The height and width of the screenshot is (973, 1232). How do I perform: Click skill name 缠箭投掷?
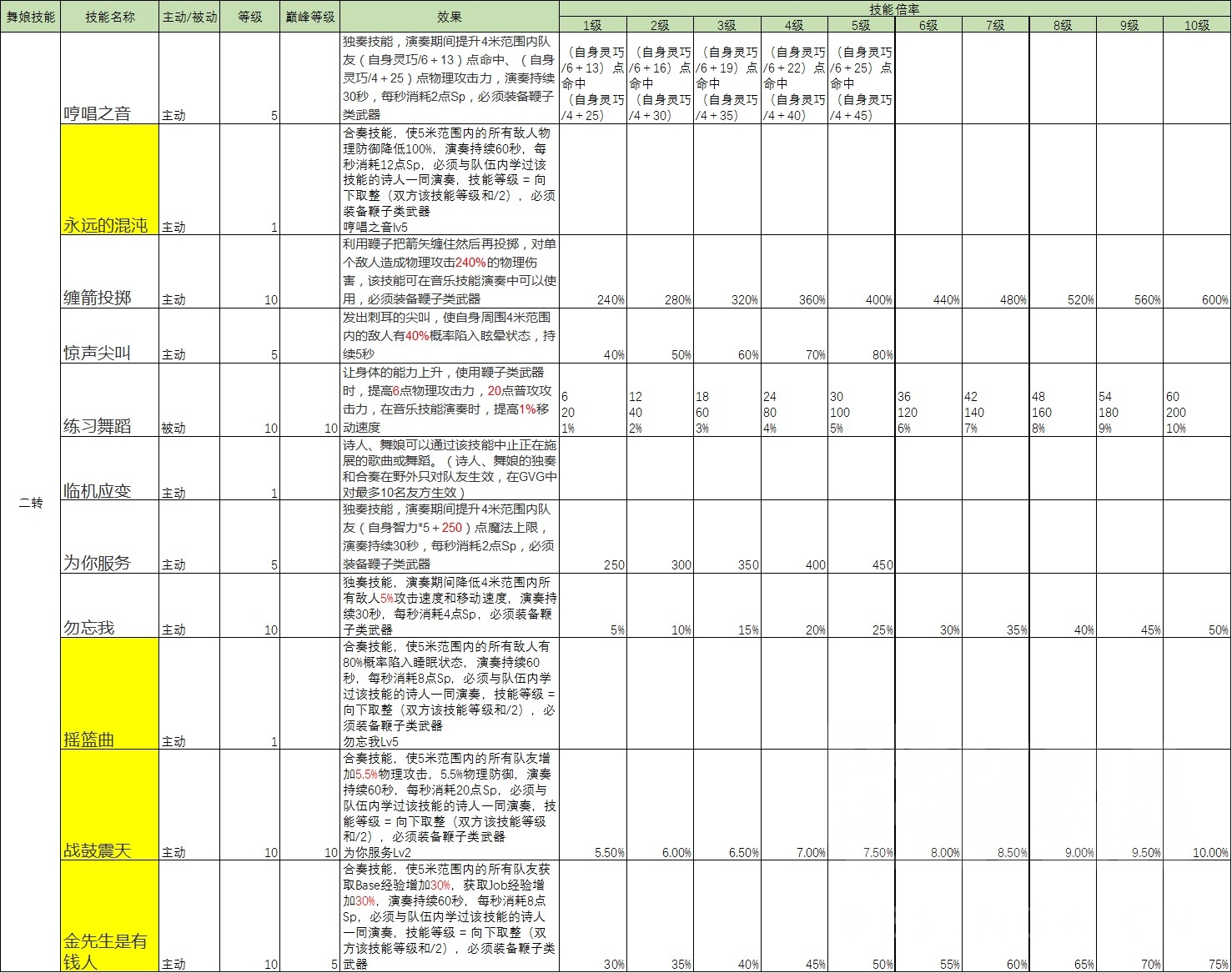pyautogui.click(x=109, y=272)
